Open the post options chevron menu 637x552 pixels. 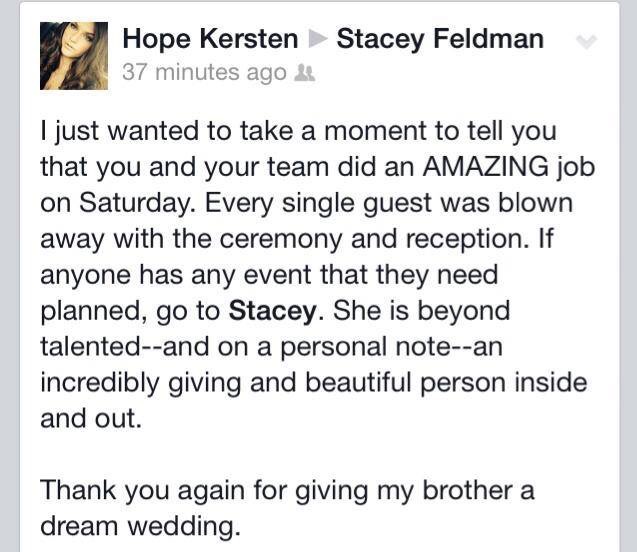pyautogui.click(x=587, y=42)
